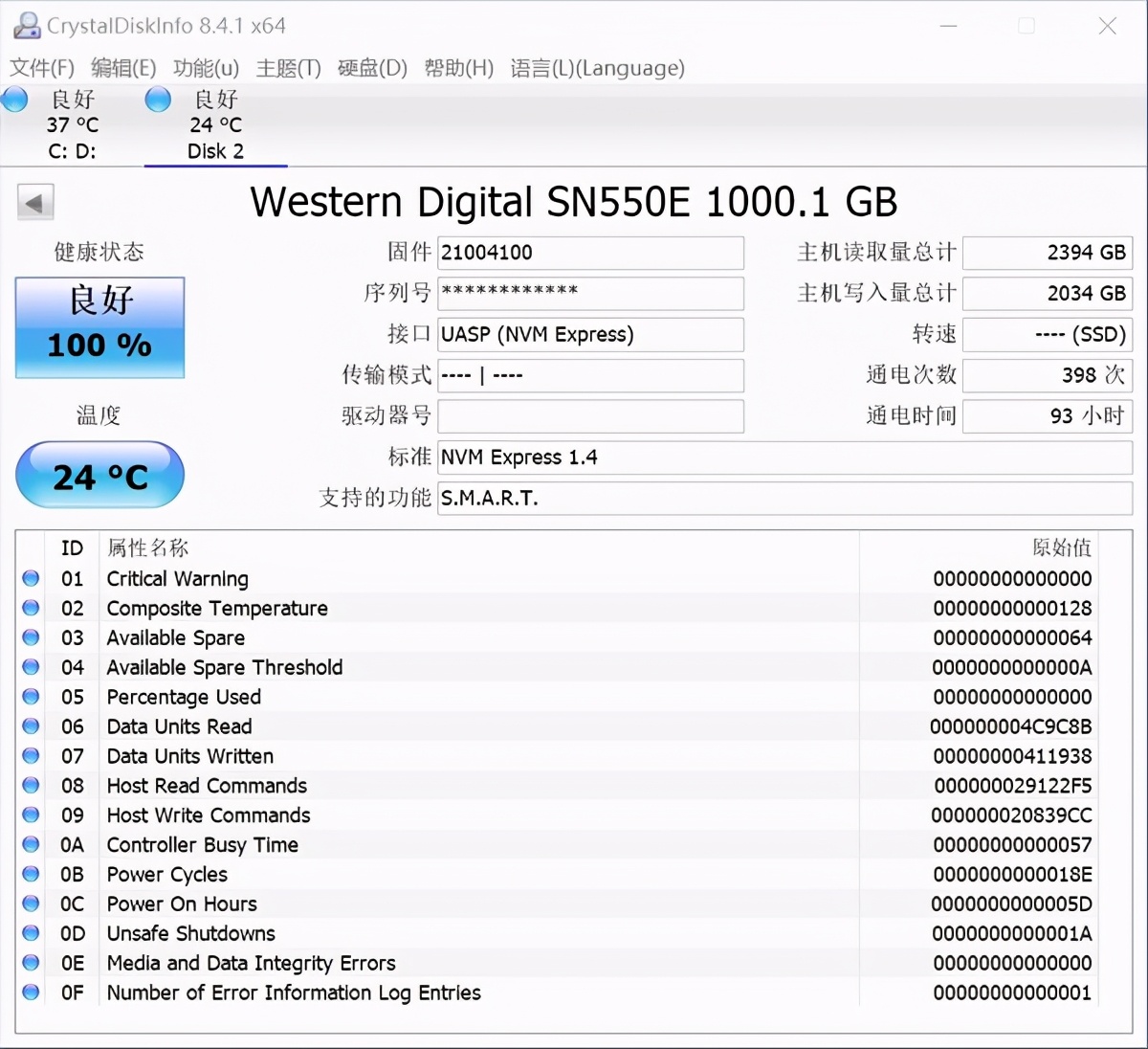Click the firmware field 21004100
This screenshot has height=1049, width=1148.
590,253
